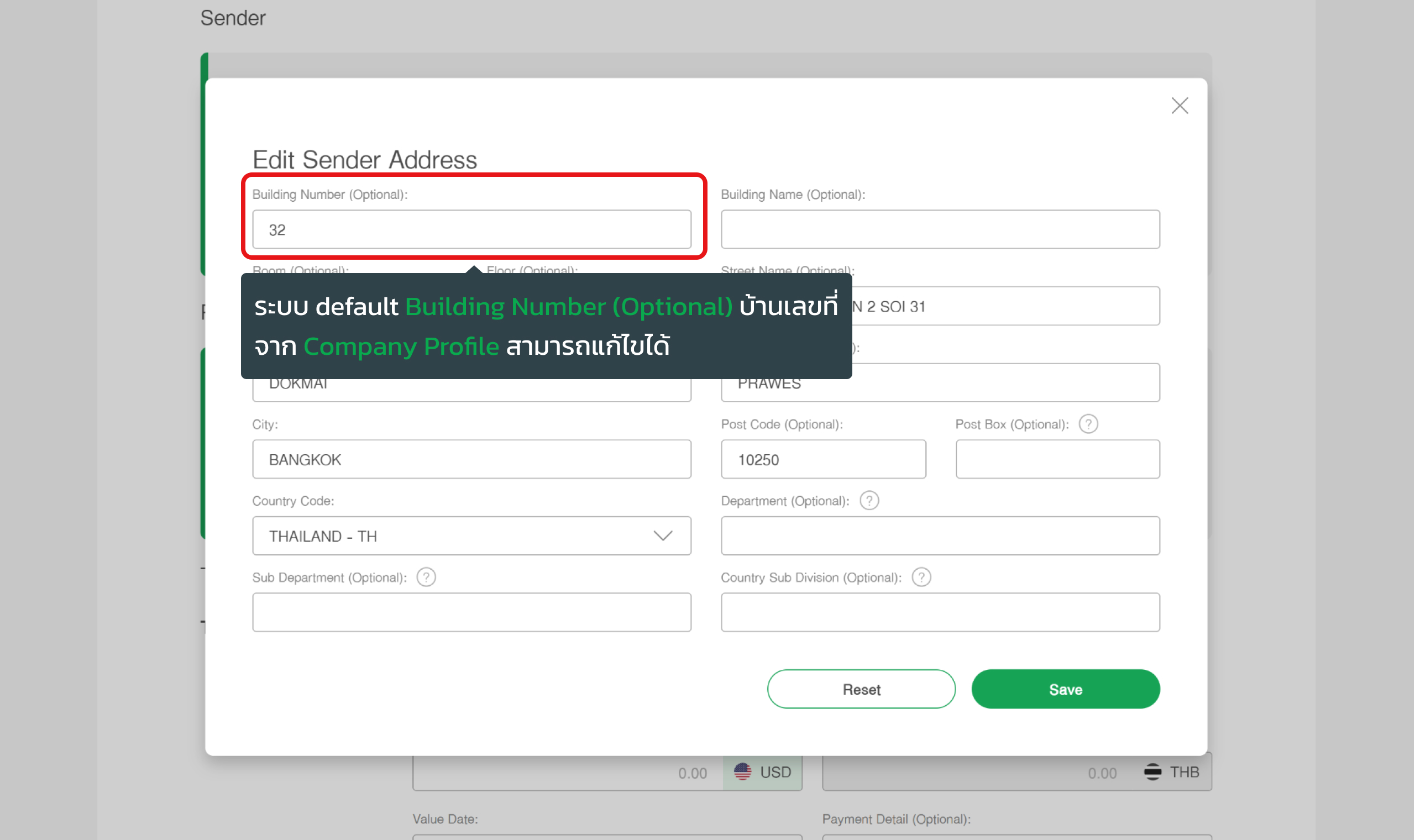Click the City field with BANGKOK
Image resolution: width=1415 pixels, height=840 pixels.
[472, 459]
